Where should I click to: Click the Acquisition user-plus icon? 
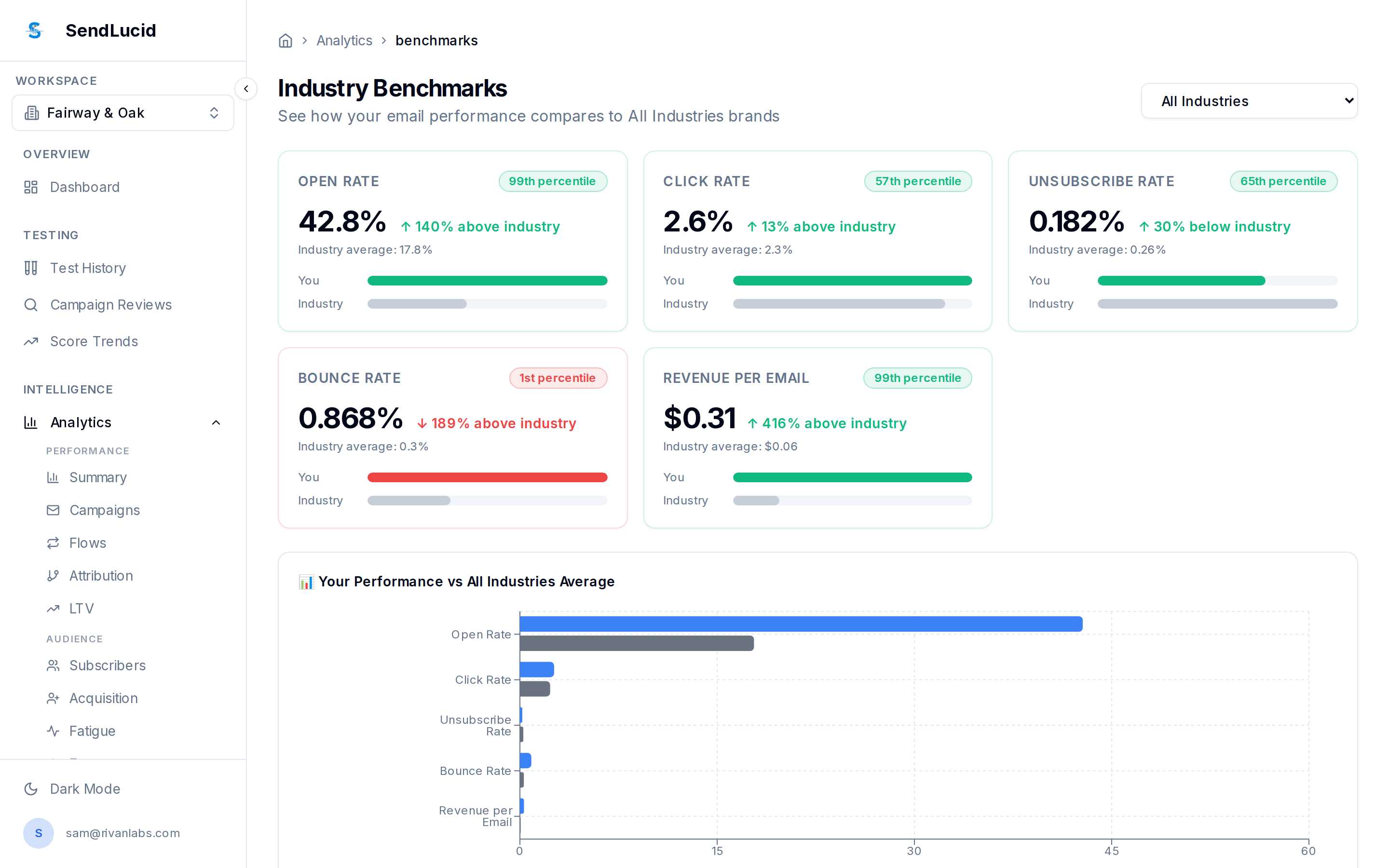[x=53, y=698]
